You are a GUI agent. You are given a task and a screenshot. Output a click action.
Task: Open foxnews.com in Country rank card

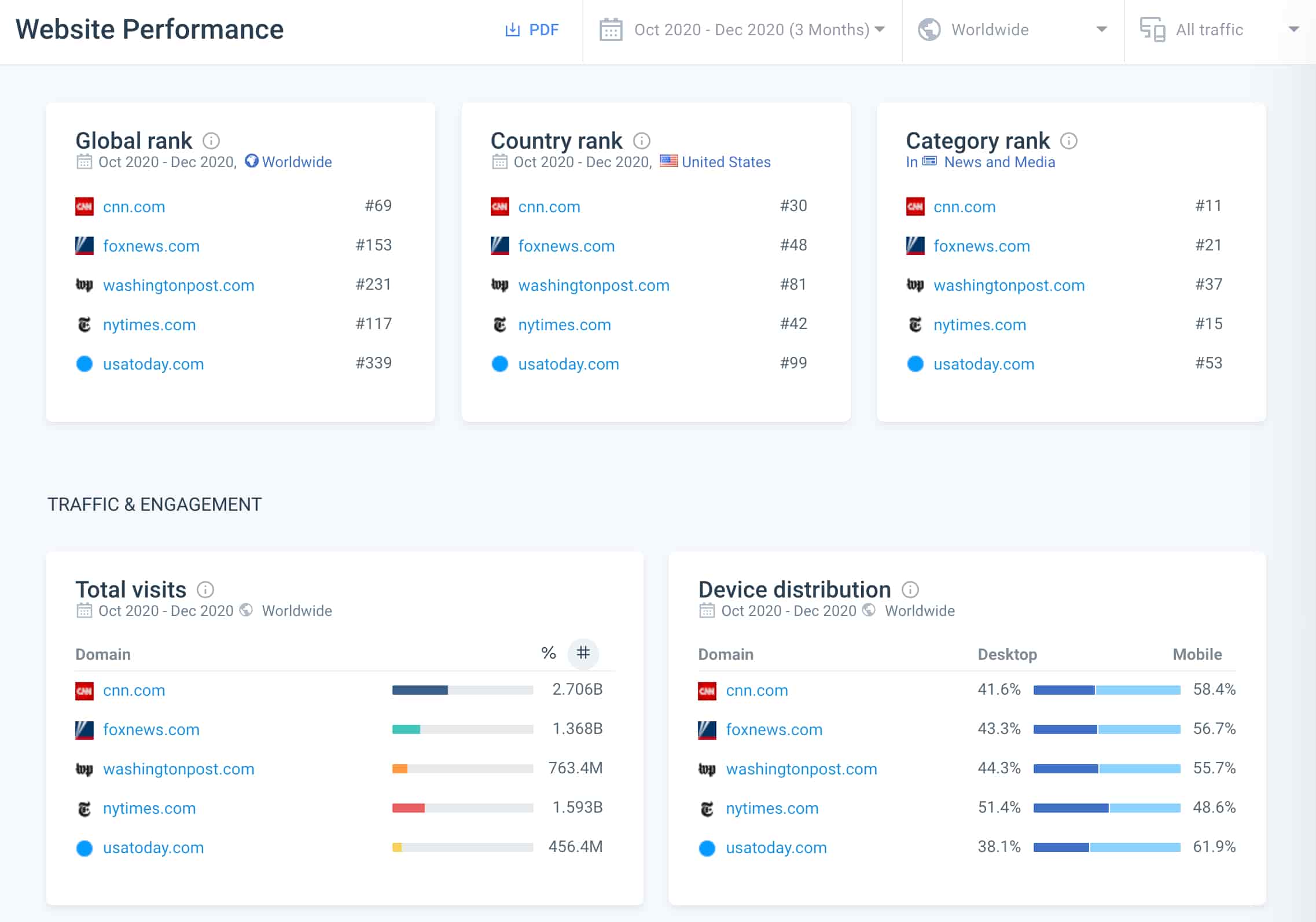(x=567, y=246)
